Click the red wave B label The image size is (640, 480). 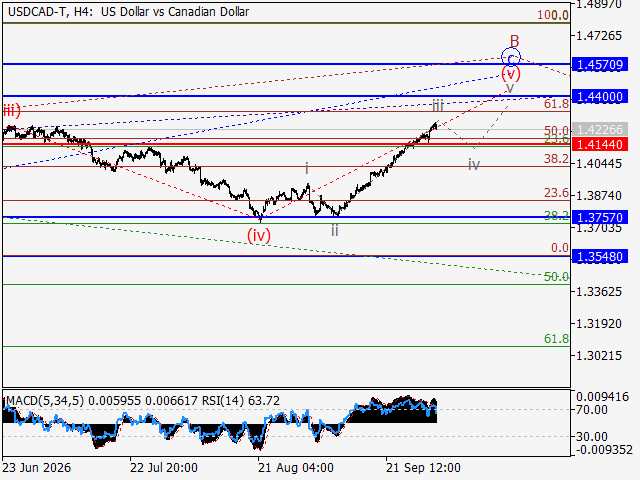click(514, 42)
